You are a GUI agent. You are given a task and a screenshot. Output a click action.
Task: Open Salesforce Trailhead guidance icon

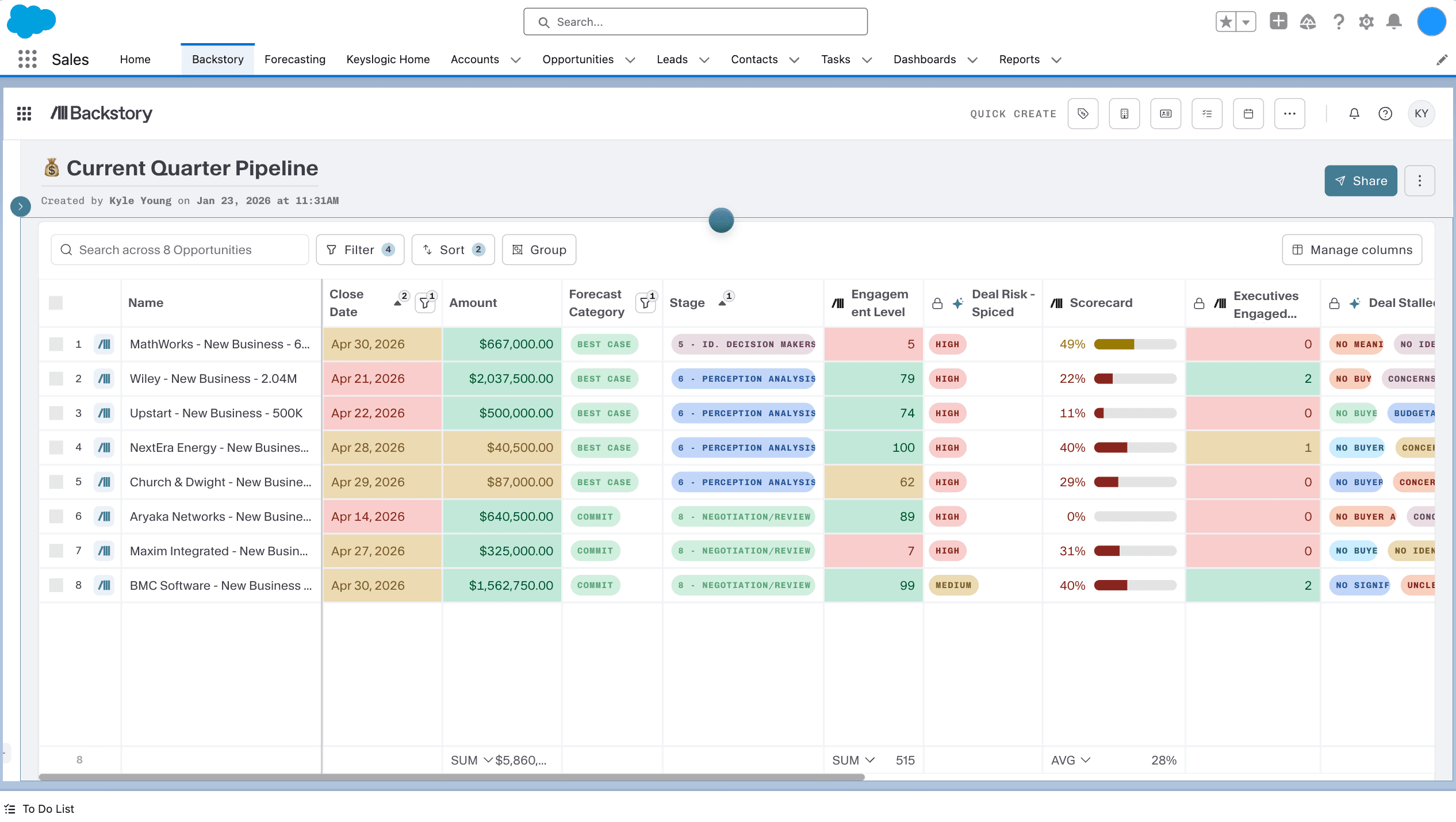[x=1308, y=22]
